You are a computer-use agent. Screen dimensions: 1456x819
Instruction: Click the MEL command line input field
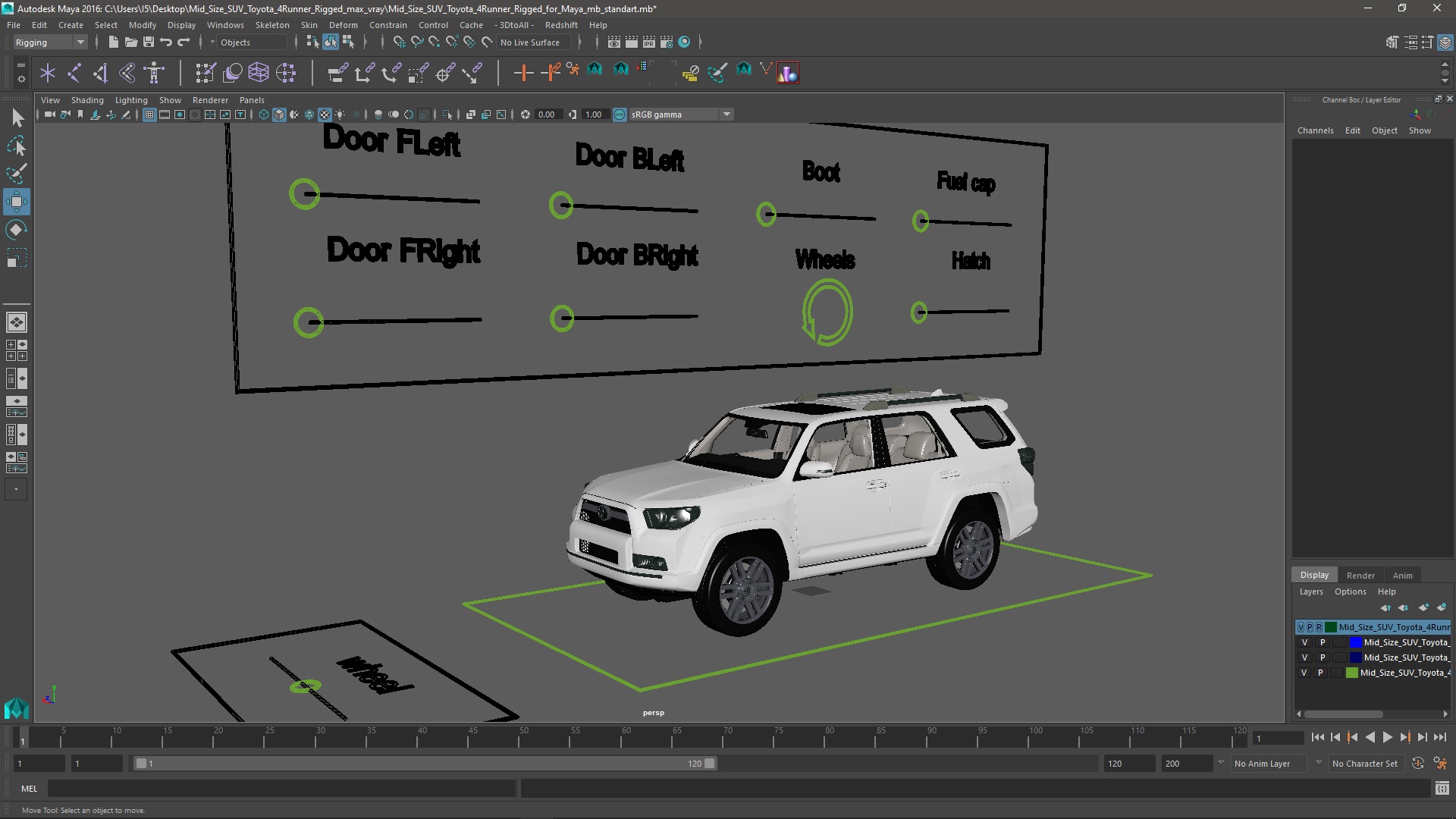tap(282, 789)
